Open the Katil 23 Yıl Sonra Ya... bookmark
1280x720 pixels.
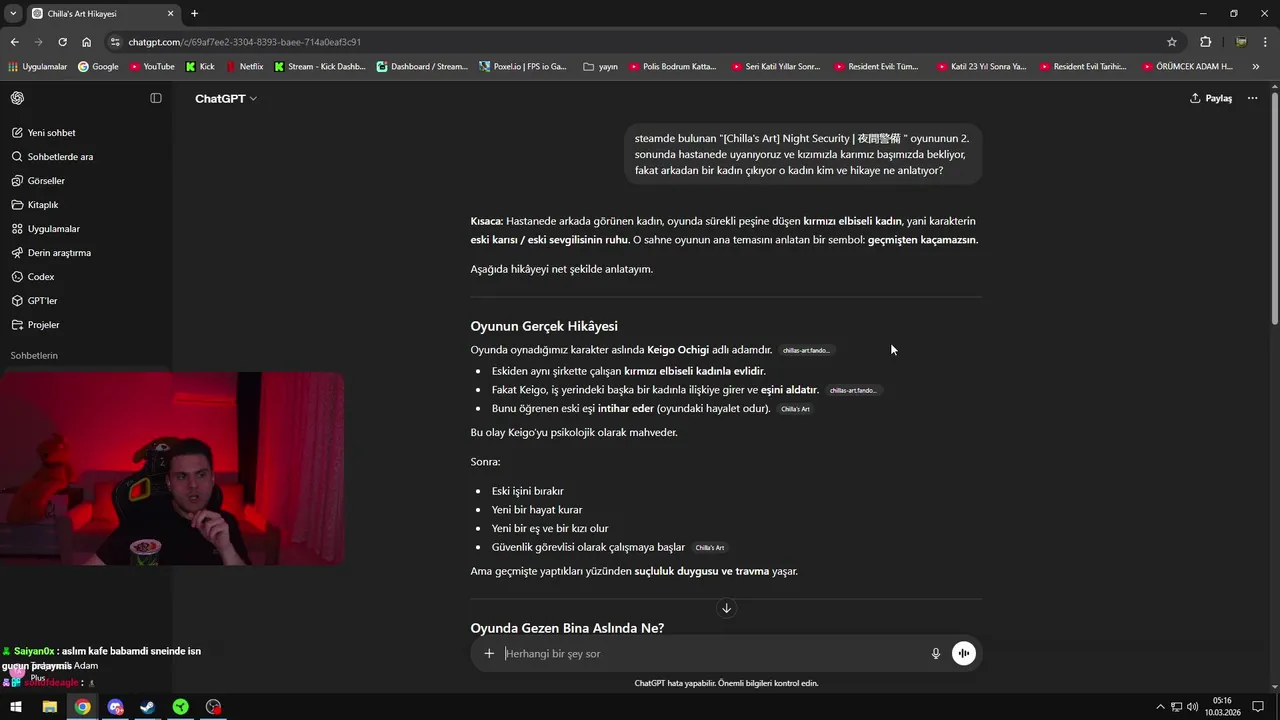981,67
